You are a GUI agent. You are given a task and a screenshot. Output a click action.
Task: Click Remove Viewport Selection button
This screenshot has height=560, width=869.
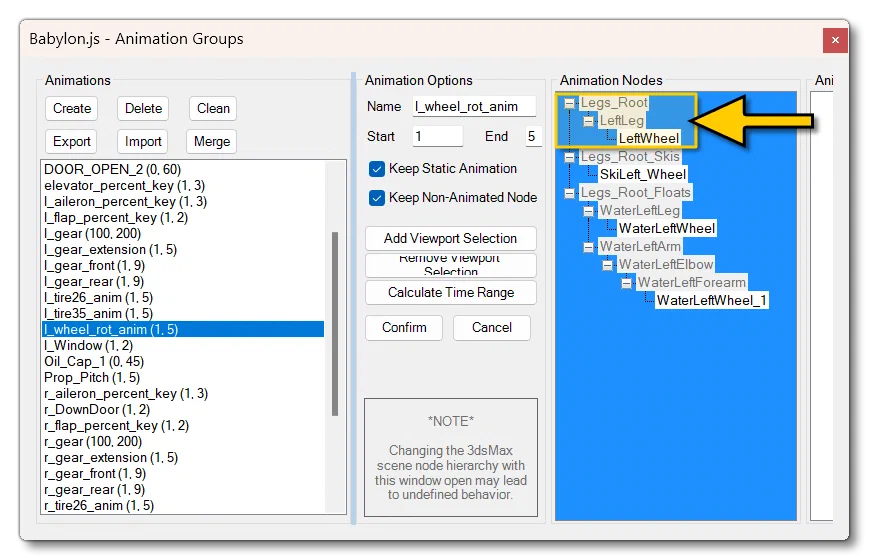[451, 265]
